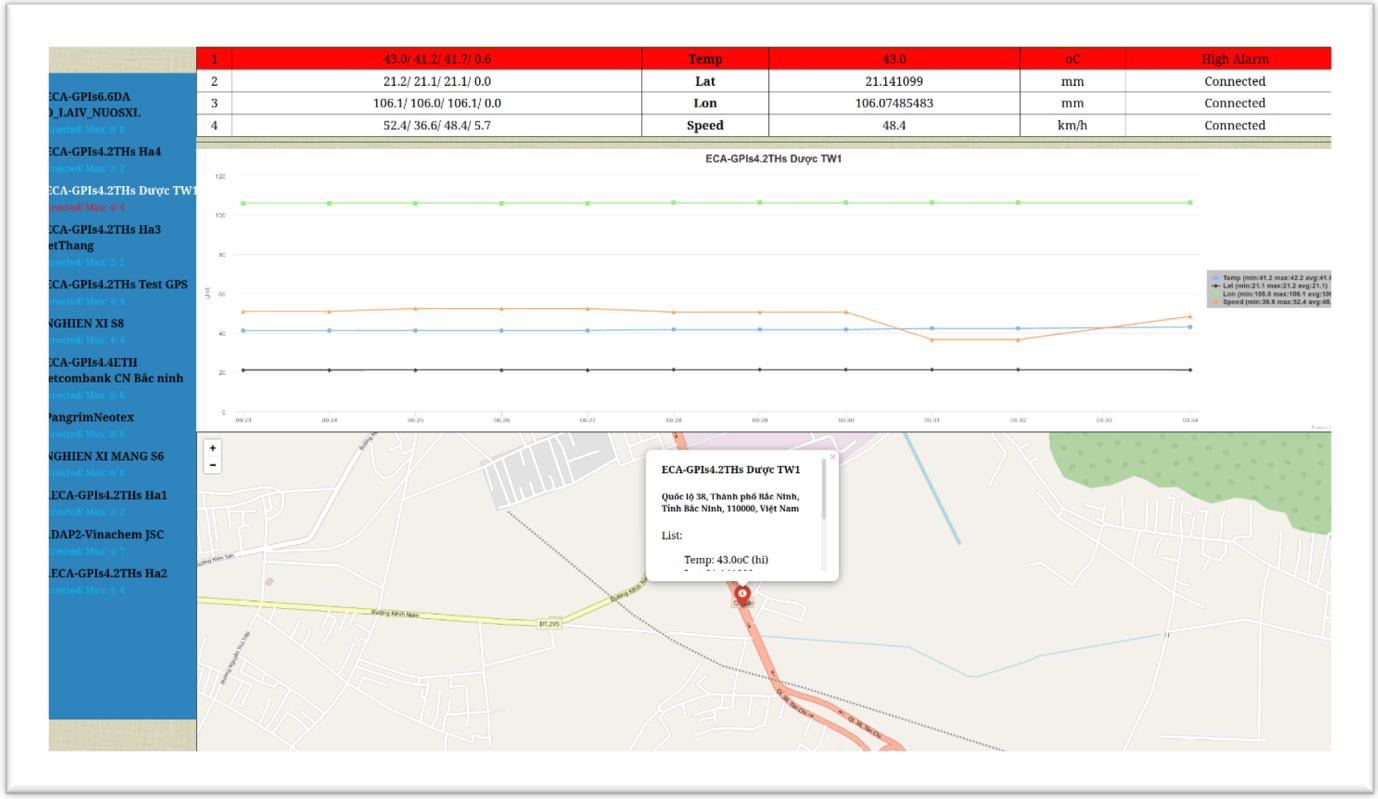Image resolution: width=1378 pixels, height=799 pixels.
Task: Open ECA-GPIs4.2THs Test GPS device
Action: (x=119, y=285)
